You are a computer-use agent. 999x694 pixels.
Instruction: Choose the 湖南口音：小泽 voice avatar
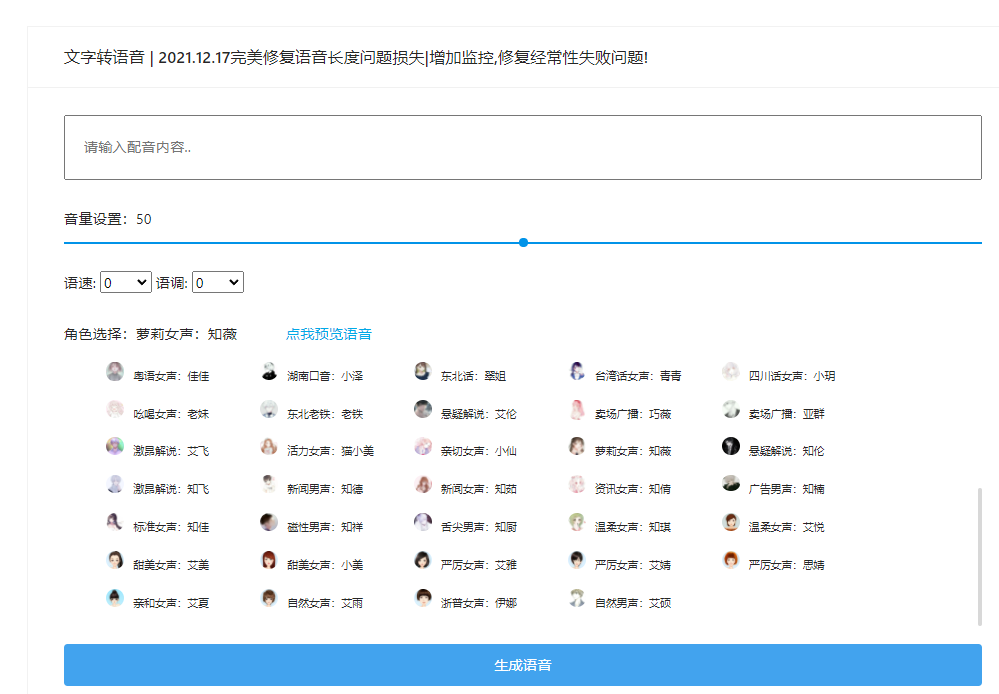tap(269, 372)
